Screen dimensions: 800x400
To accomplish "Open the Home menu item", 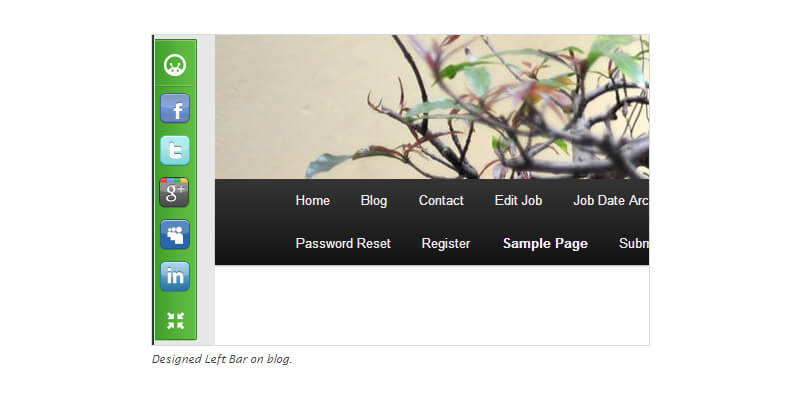I will coord(313,201).
